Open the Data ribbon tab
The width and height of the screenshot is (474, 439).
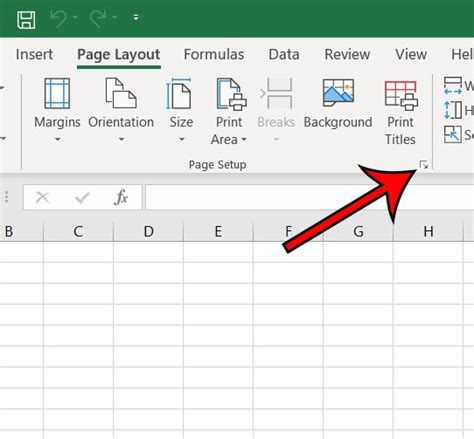click(x=284, y=54)
